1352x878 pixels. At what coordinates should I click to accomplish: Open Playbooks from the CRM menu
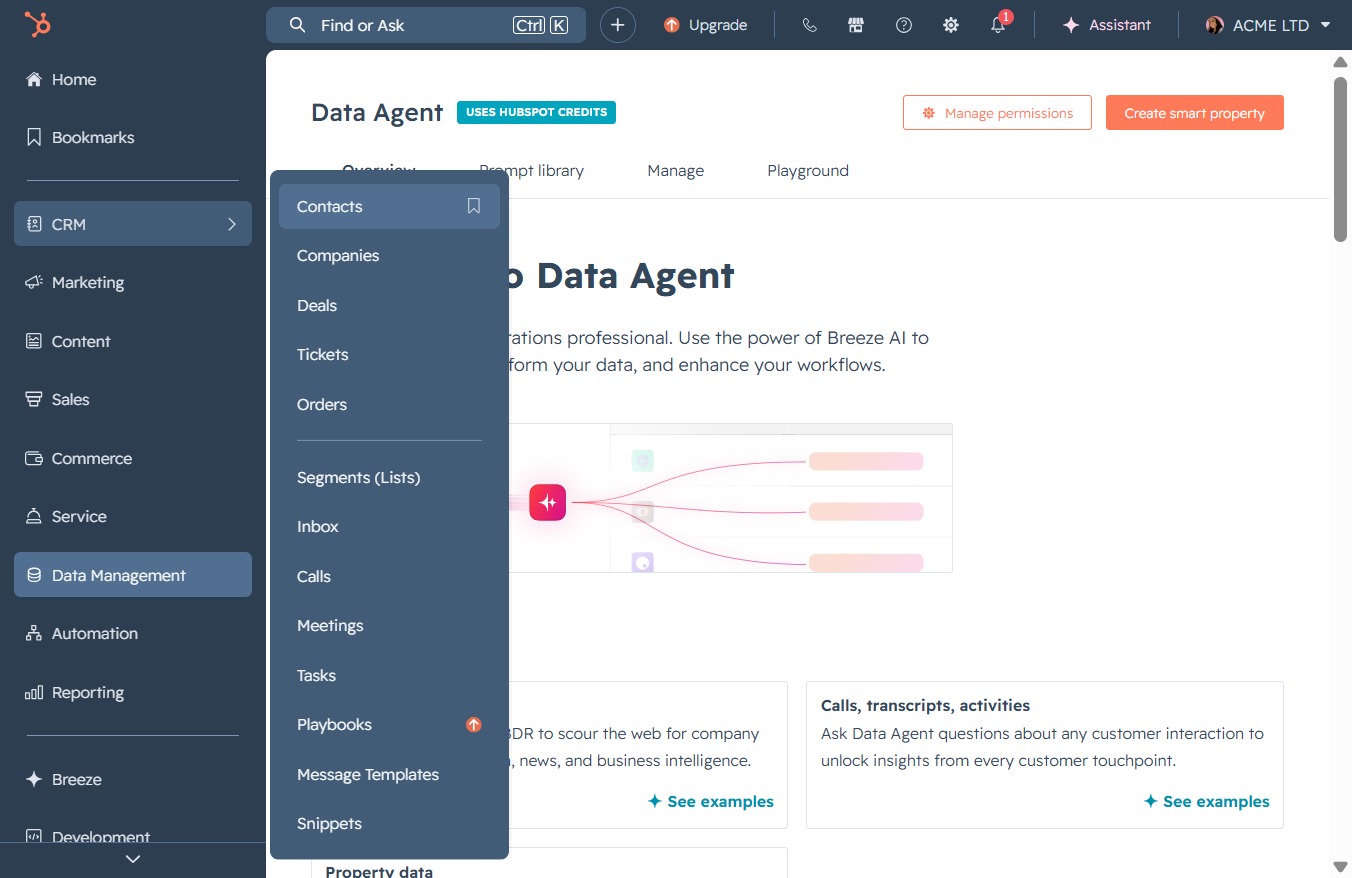tap(389, 724)
